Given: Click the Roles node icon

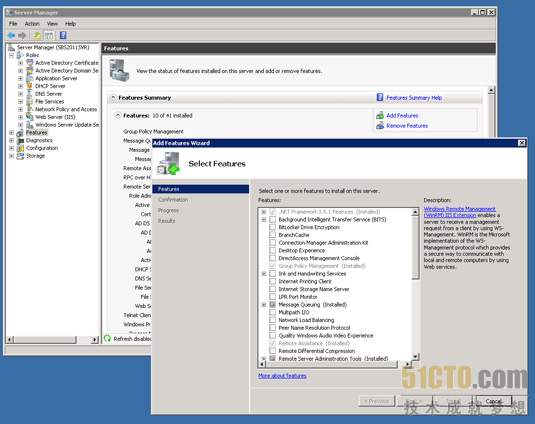Looking at the screenshot, I should pos(20,55).
